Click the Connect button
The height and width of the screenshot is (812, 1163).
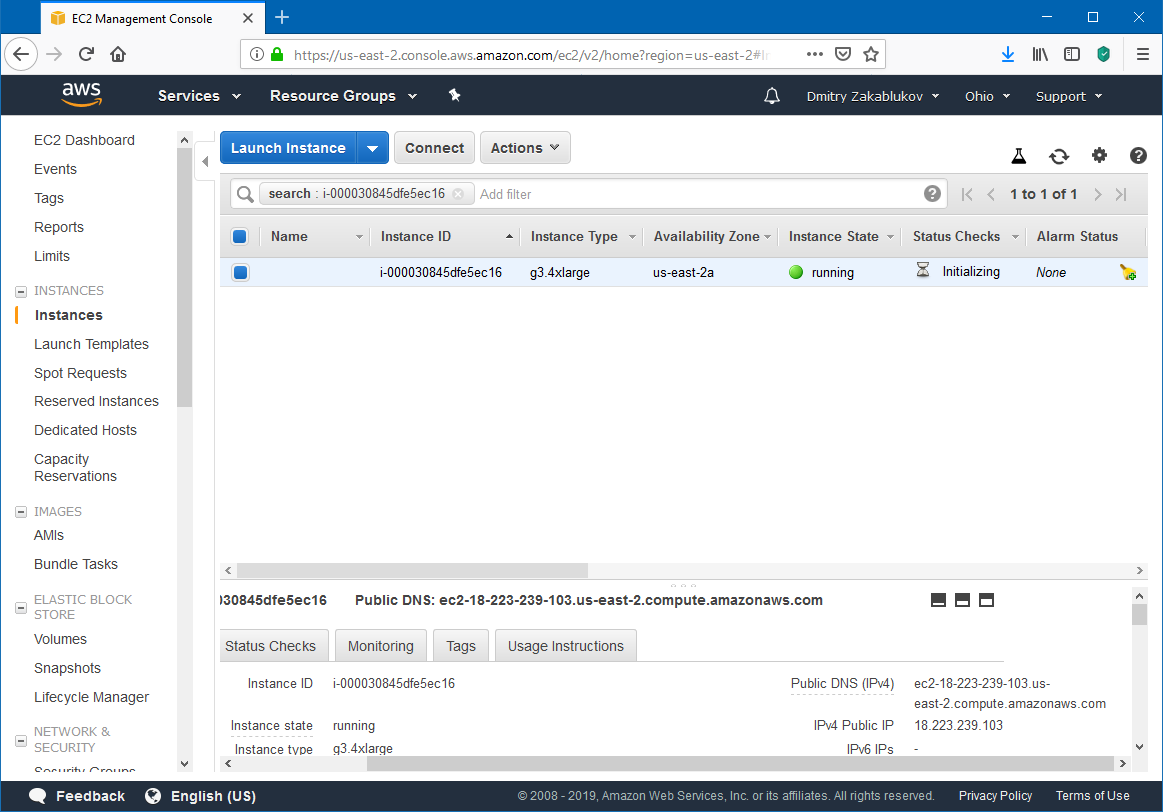tap(434, 148)
